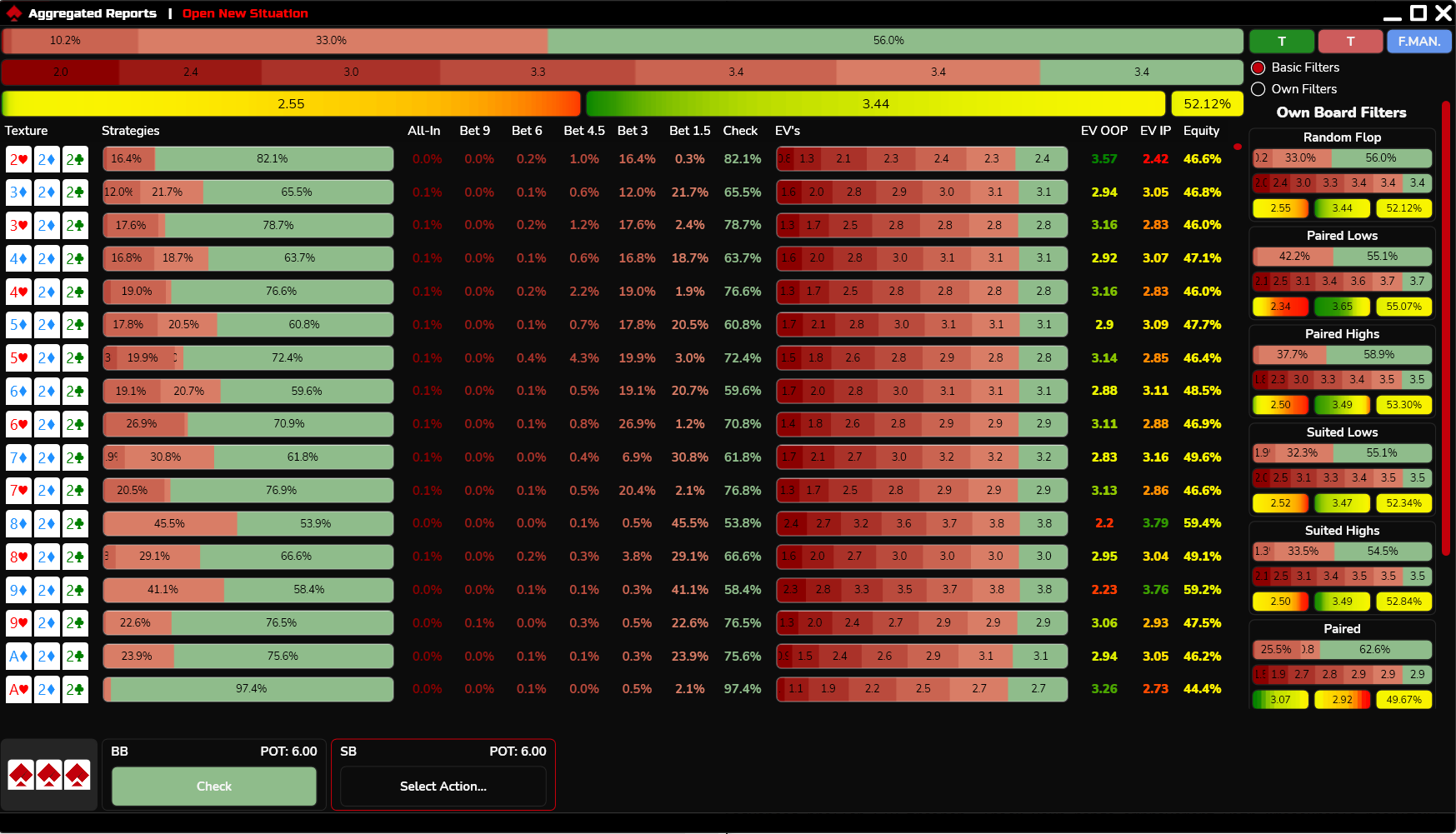Open the Paired Lows filter card
Image resolution: width=1456 pixels, height=834 pixels.
coord(1342,272)
